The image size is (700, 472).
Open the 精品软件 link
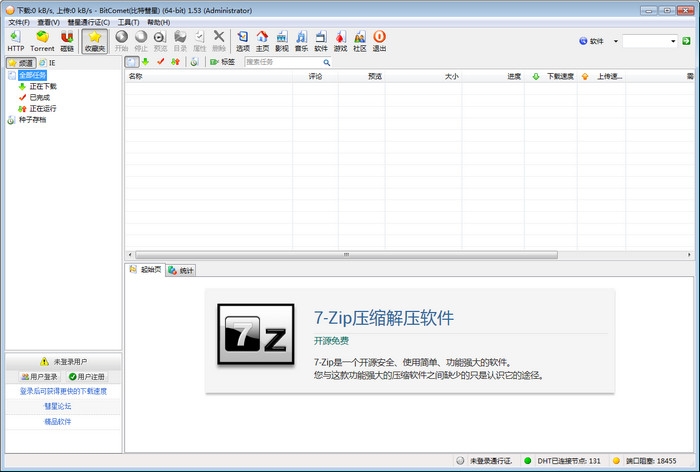(x=58, y=422)
